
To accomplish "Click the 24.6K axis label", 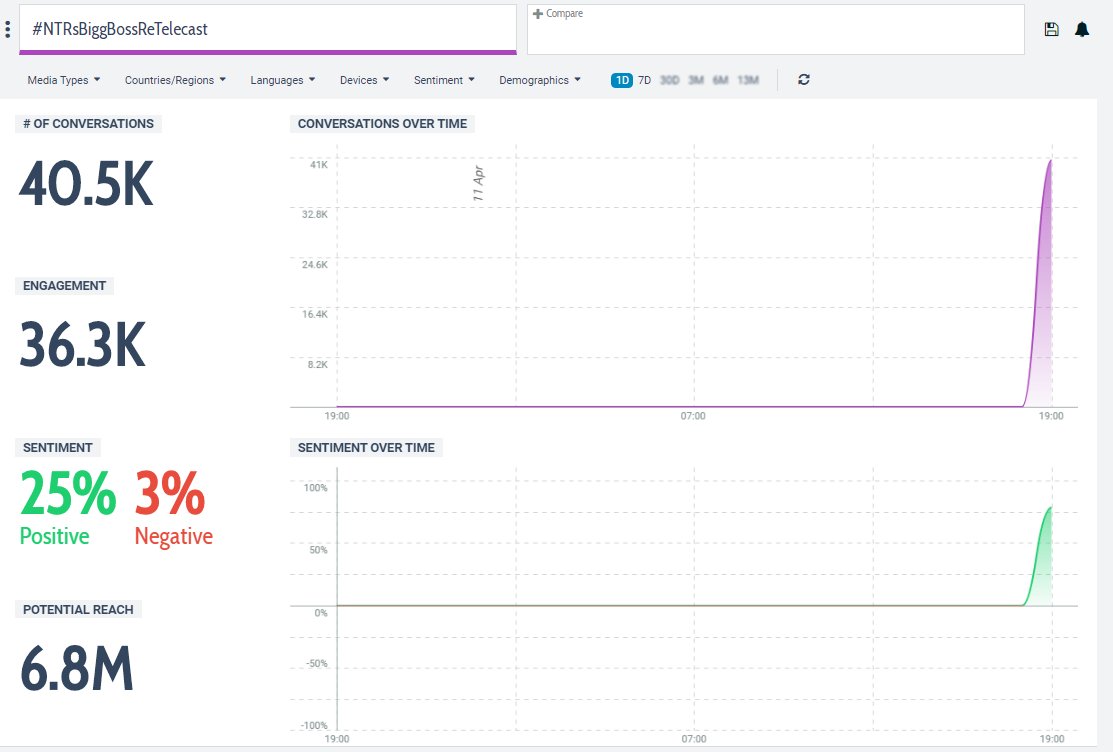I will click(315, 264).
